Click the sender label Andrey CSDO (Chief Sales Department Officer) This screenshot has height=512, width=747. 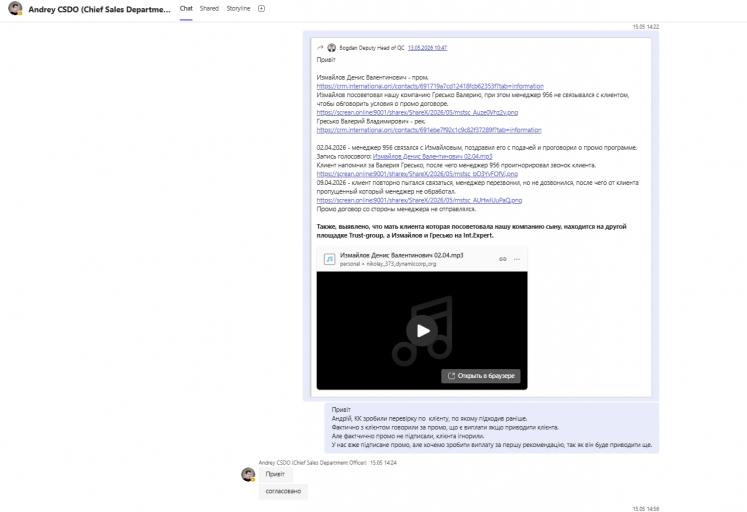[313, 462]
